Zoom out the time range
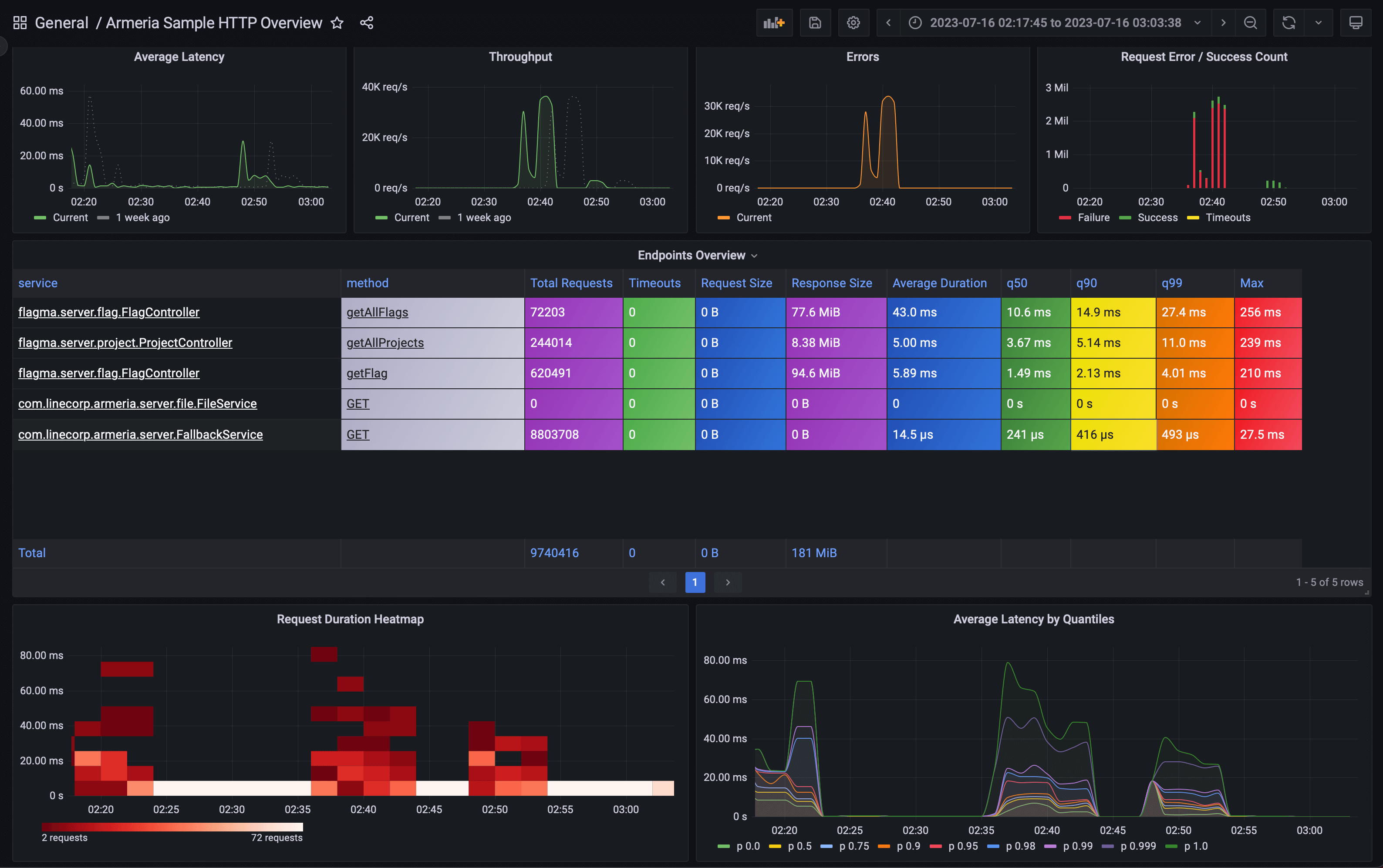Viewport: 1383px width, 868px height. pos(1250,23)
